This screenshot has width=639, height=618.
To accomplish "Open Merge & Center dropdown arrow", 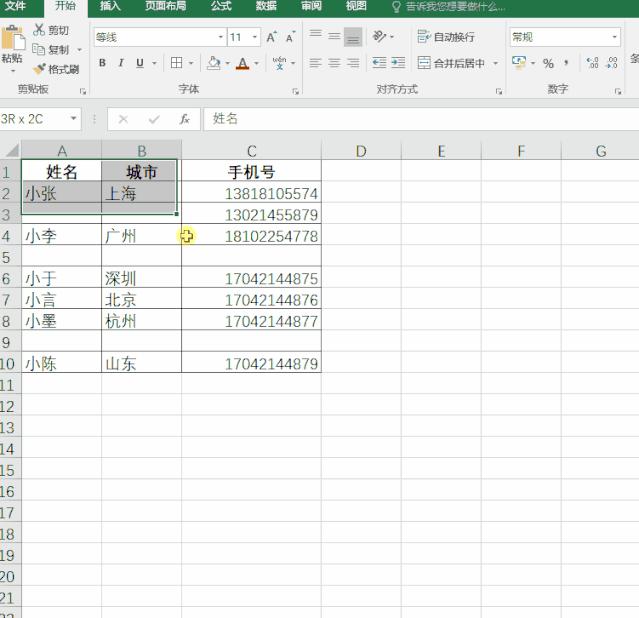I will pyautogui.click(x=496, y=63).
